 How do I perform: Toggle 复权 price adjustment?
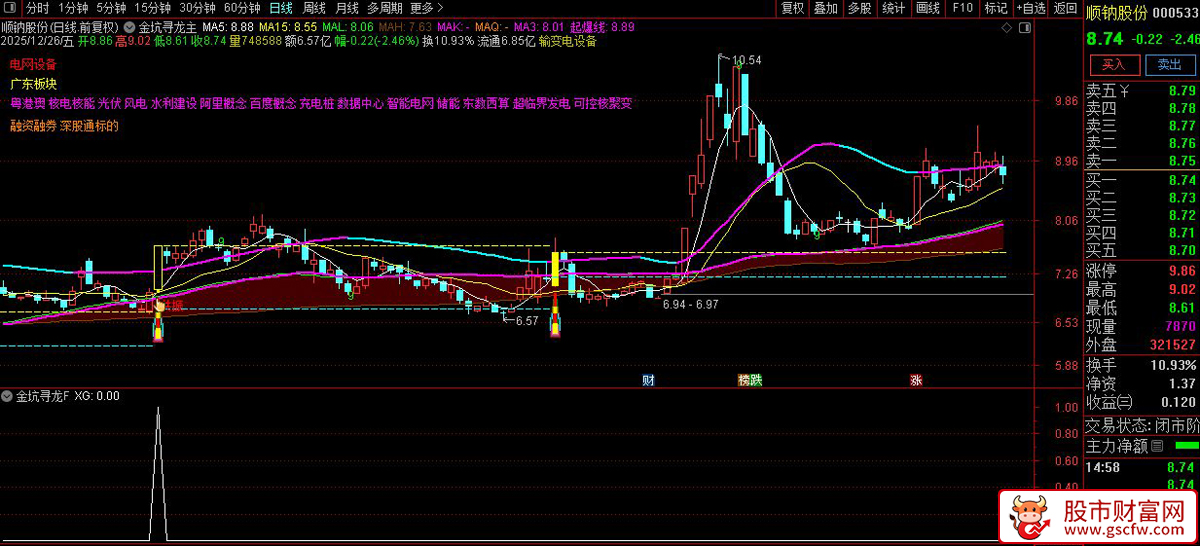[x=792, y=8]
